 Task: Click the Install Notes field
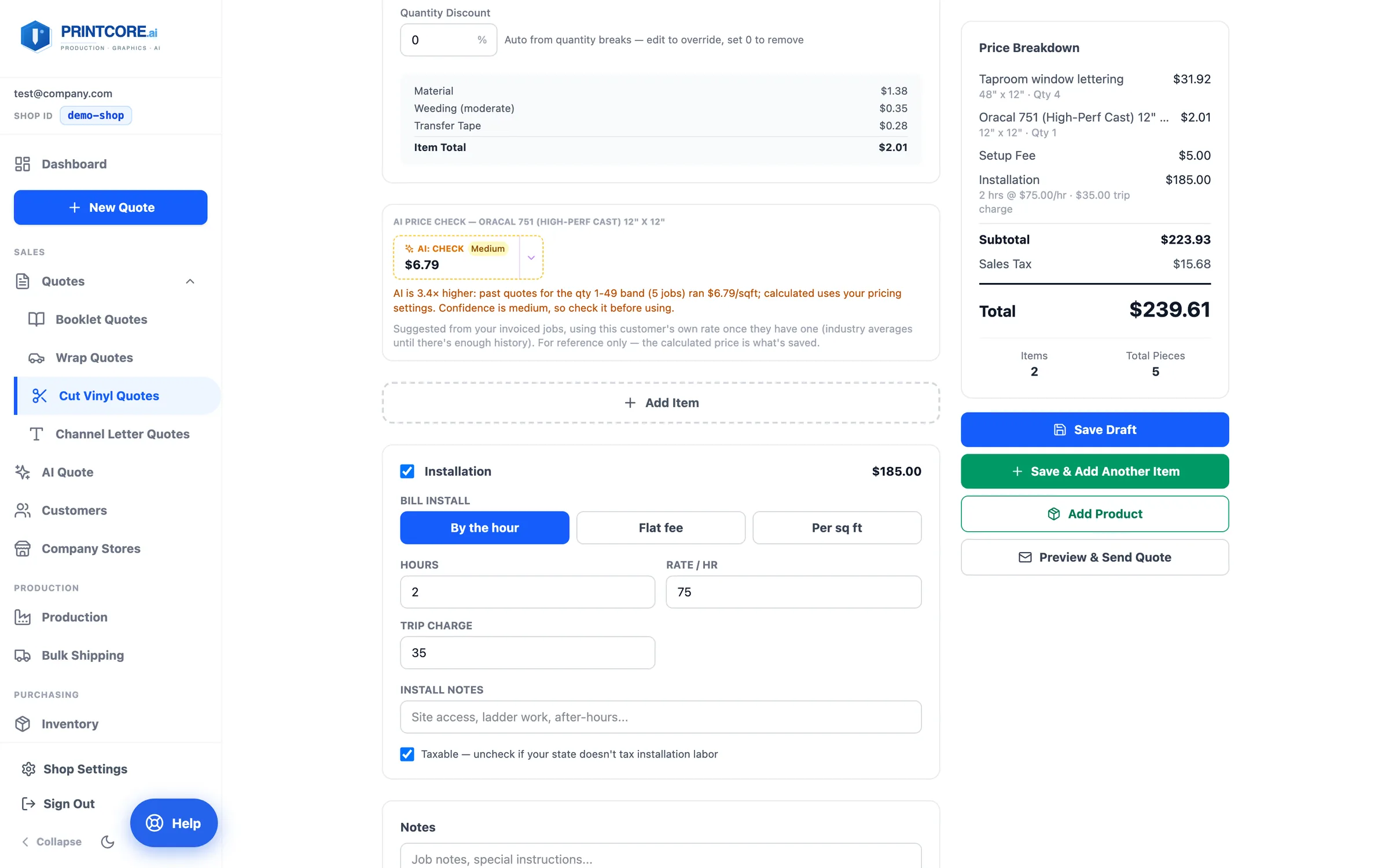(x=660, y=717)
